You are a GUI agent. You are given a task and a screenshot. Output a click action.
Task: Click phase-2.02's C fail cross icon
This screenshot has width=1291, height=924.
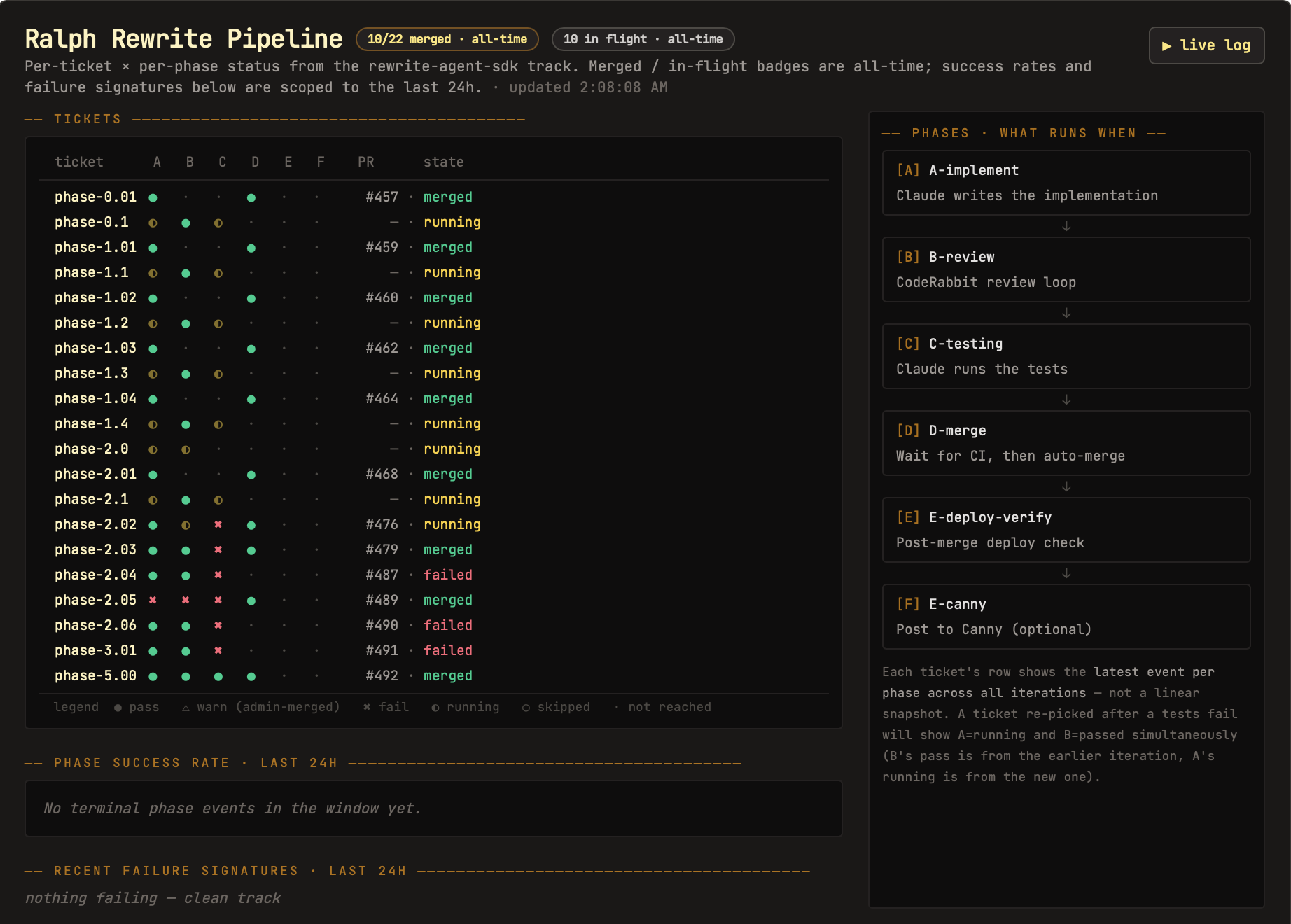tap(218, 525)
